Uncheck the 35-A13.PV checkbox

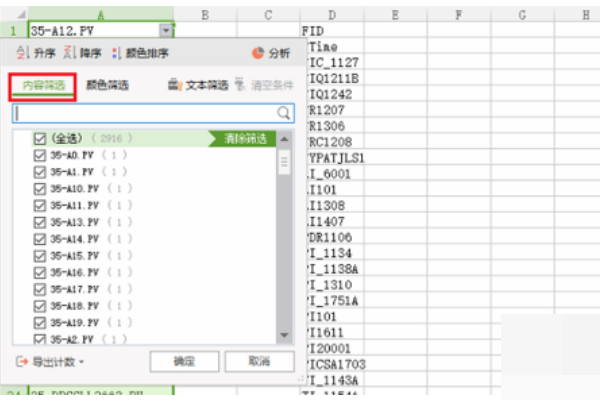40,222
